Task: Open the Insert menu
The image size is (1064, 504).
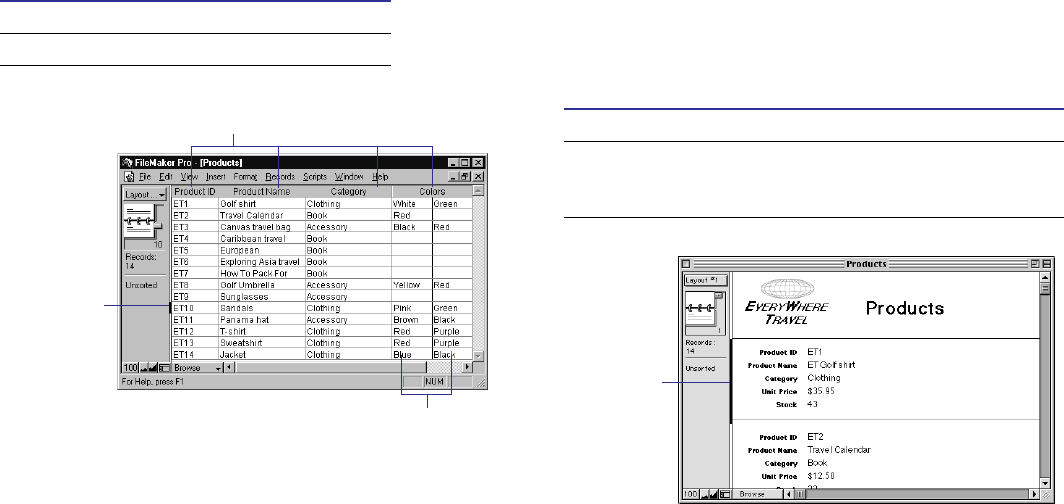Action: coord(216,176)
